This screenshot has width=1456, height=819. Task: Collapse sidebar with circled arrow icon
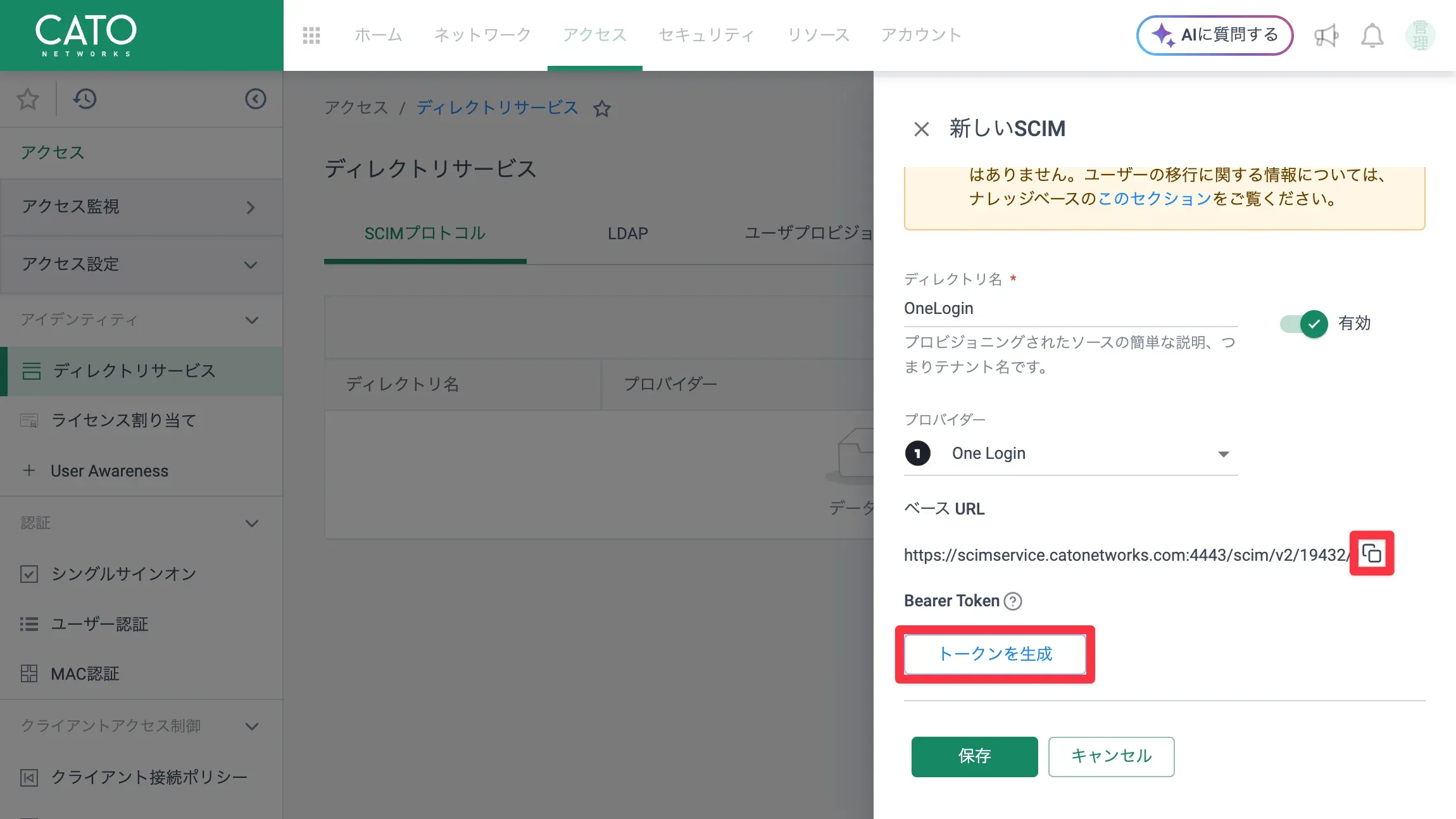(x=256, y=99)
